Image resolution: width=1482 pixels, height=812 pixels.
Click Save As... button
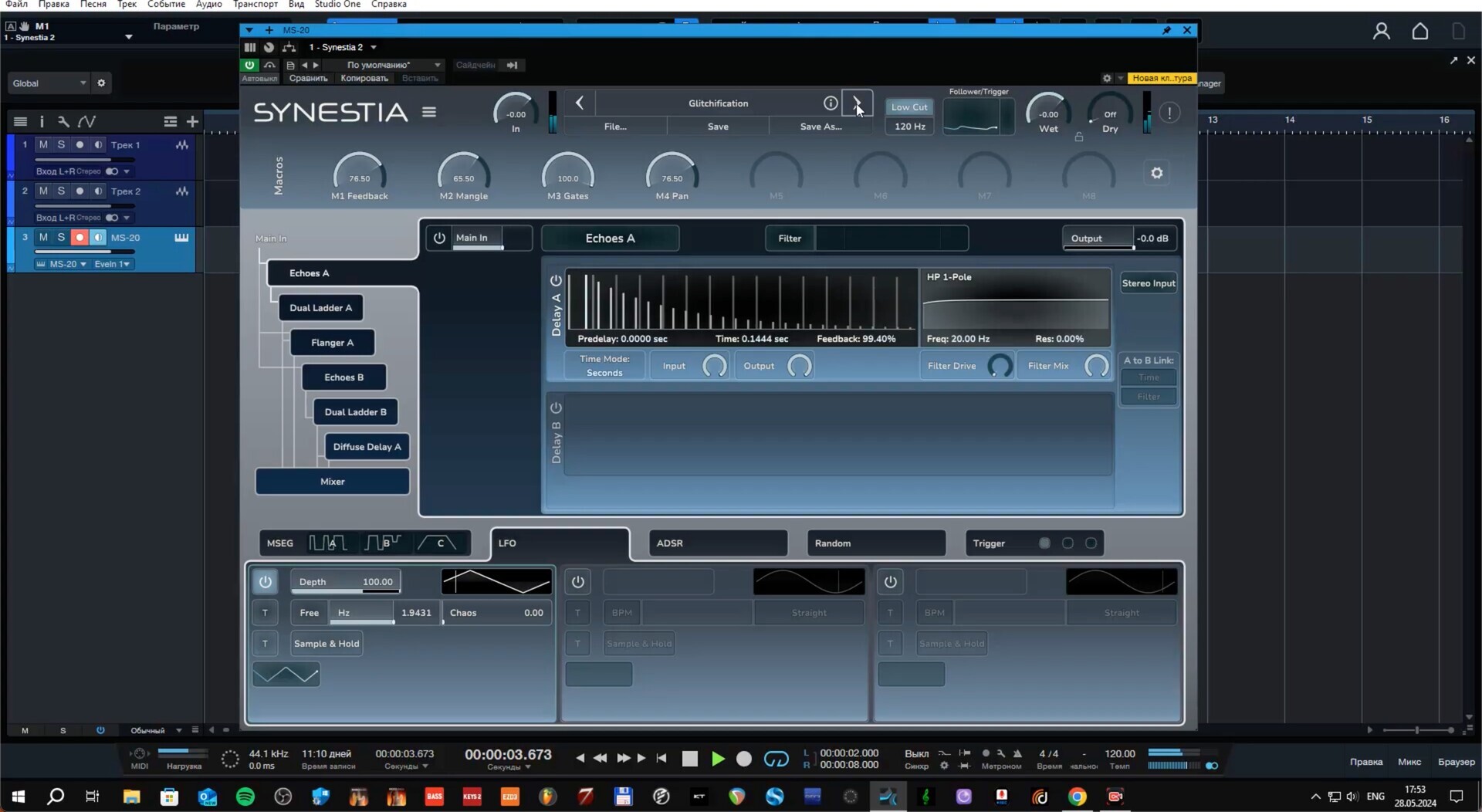(x=821, y=127)
